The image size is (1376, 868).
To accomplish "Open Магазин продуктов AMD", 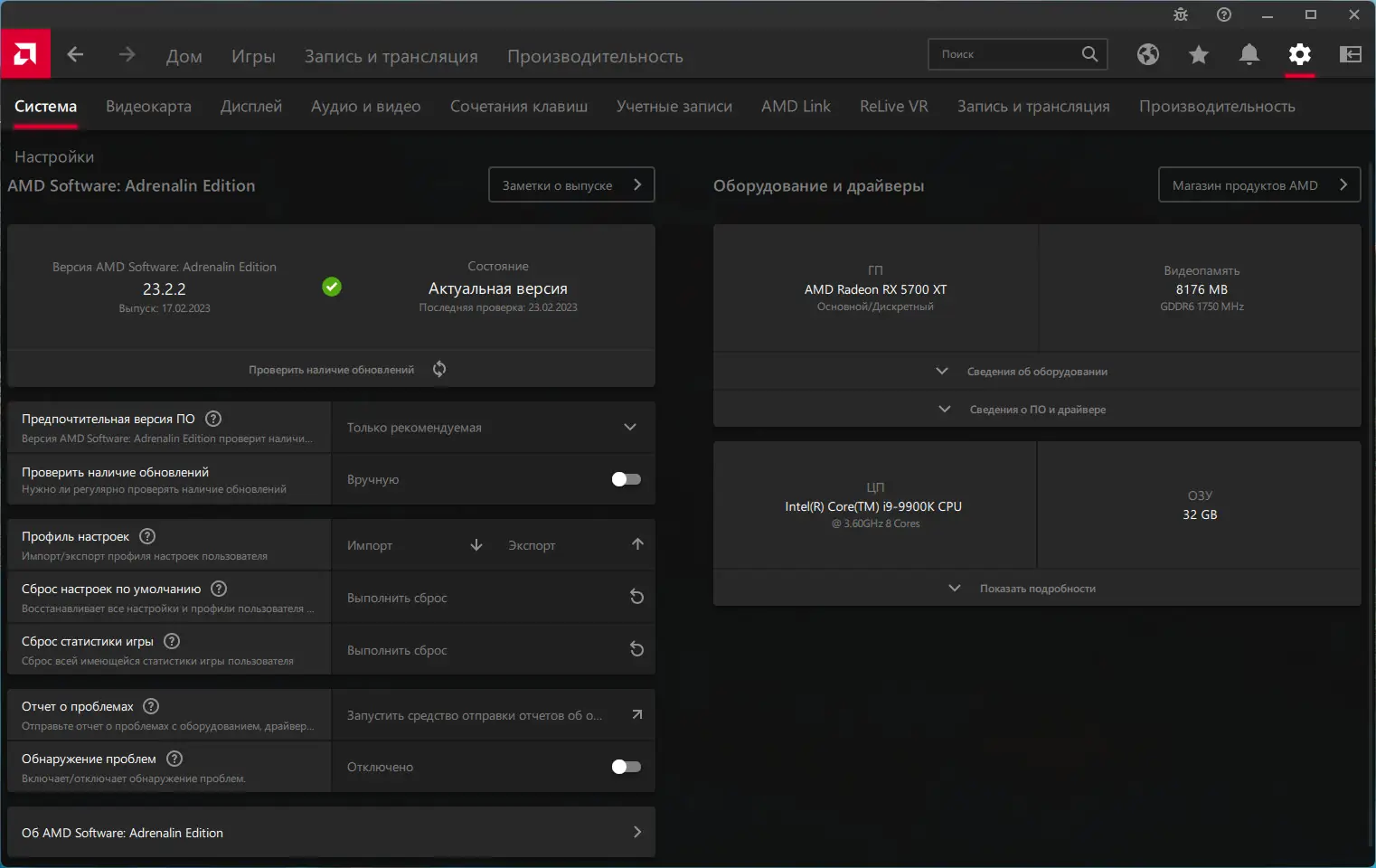I will (x=1258, y=184).
